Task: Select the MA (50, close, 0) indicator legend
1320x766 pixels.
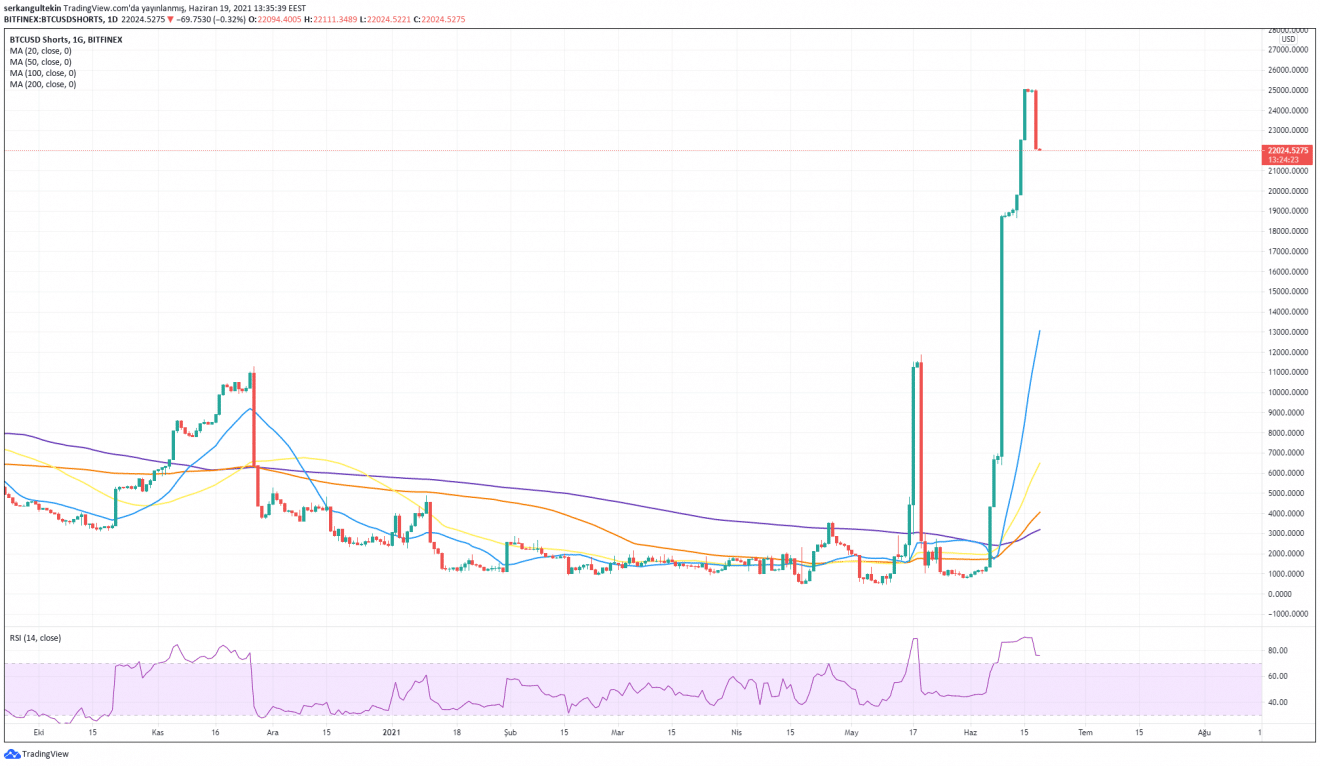Action: (42, 62)
